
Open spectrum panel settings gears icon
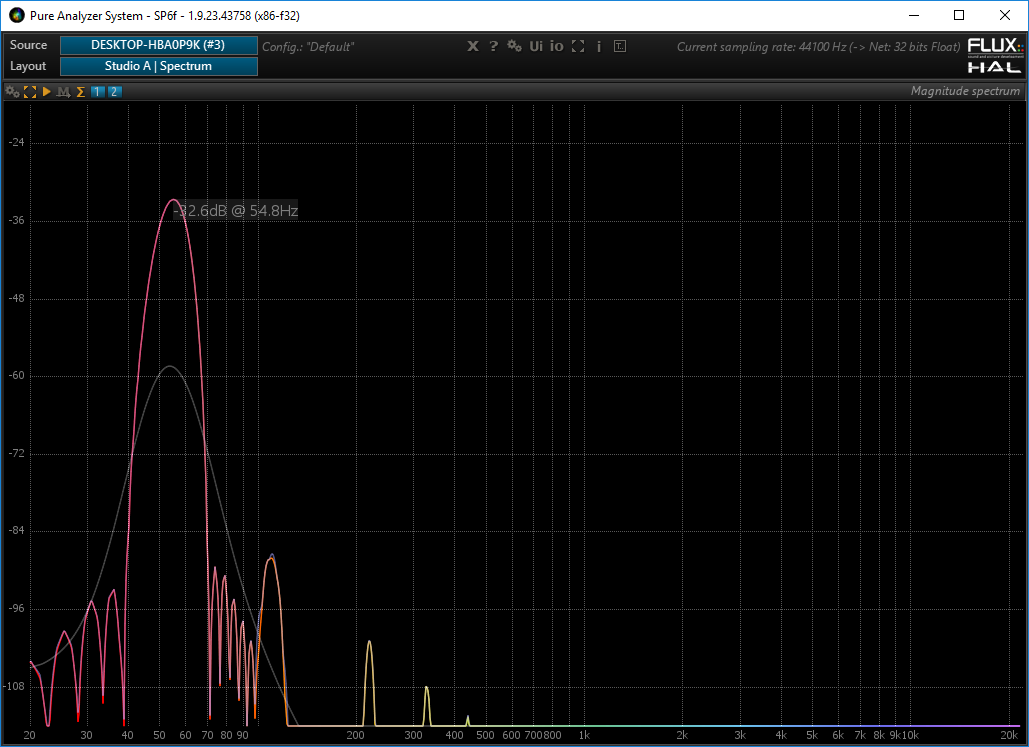click(12, 92)
